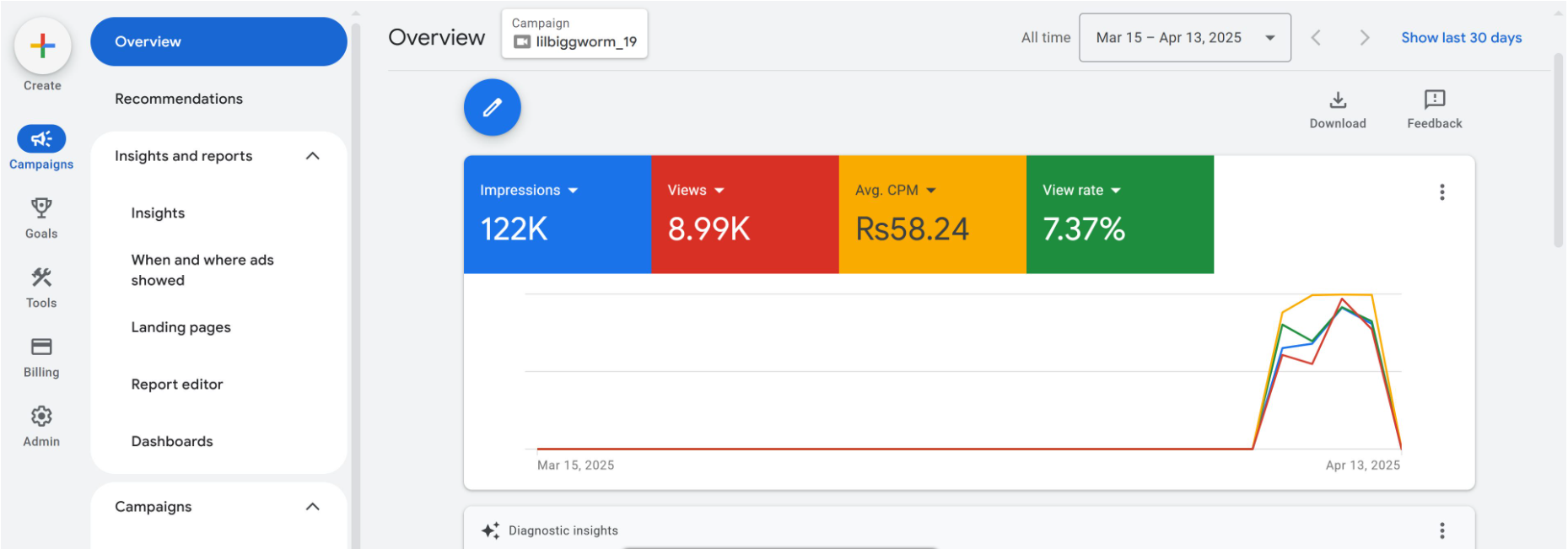Screen dimensions: 1568x549
Task: Open Campaigns megaphone icon in sidebar
Action: tap(41, 139)
